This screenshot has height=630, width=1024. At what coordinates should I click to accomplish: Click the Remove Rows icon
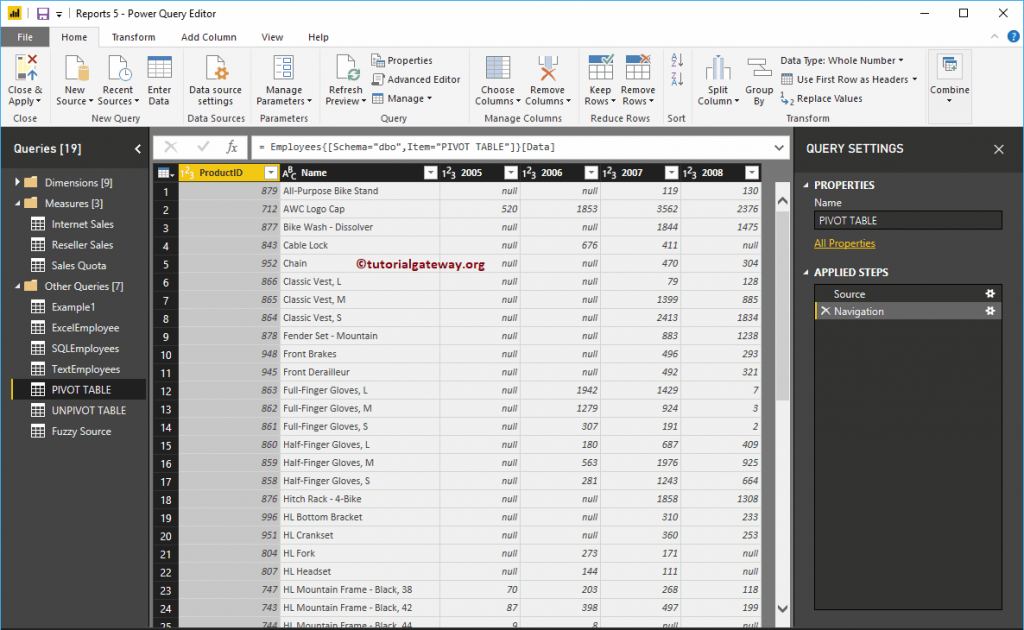coord(637,68)
